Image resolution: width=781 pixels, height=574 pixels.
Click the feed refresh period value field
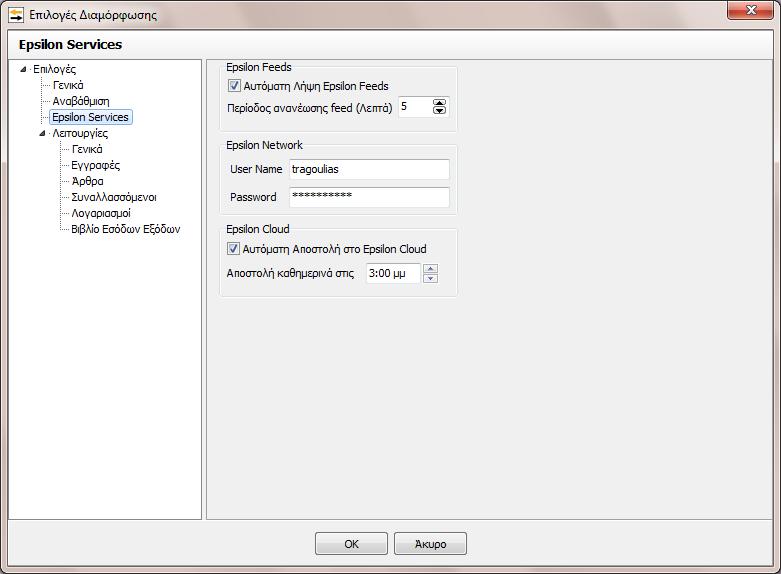(x=415, y=107)
